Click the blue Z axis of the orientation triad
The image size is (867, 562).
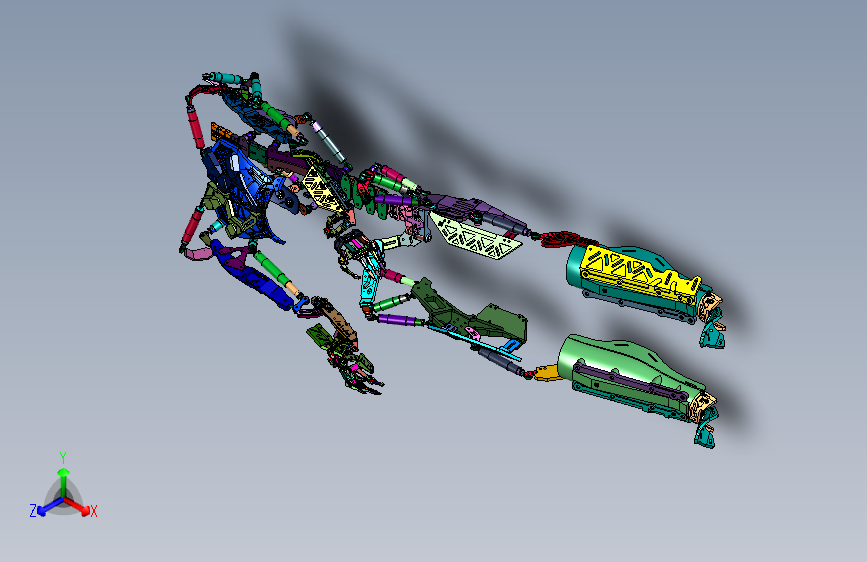50,506
